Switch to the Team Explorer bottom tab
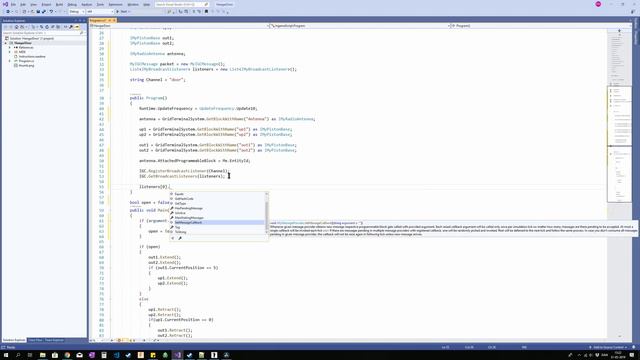The height and width of the screenshot is (360, 640). (54, 340)
